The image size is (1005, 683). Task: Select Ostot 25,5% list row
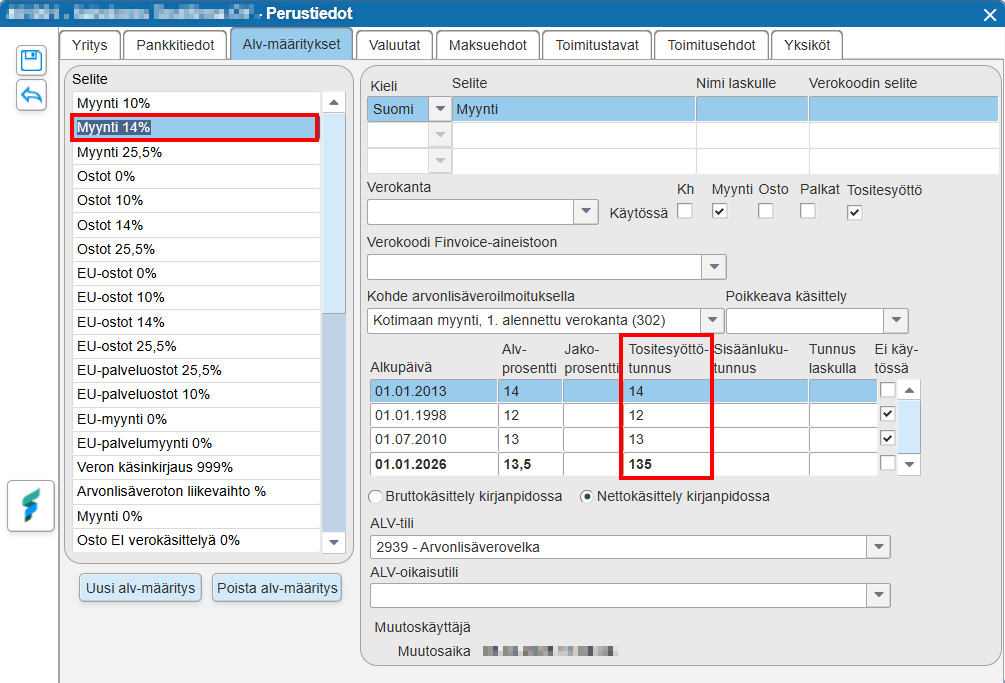click(x=196, y=249)
